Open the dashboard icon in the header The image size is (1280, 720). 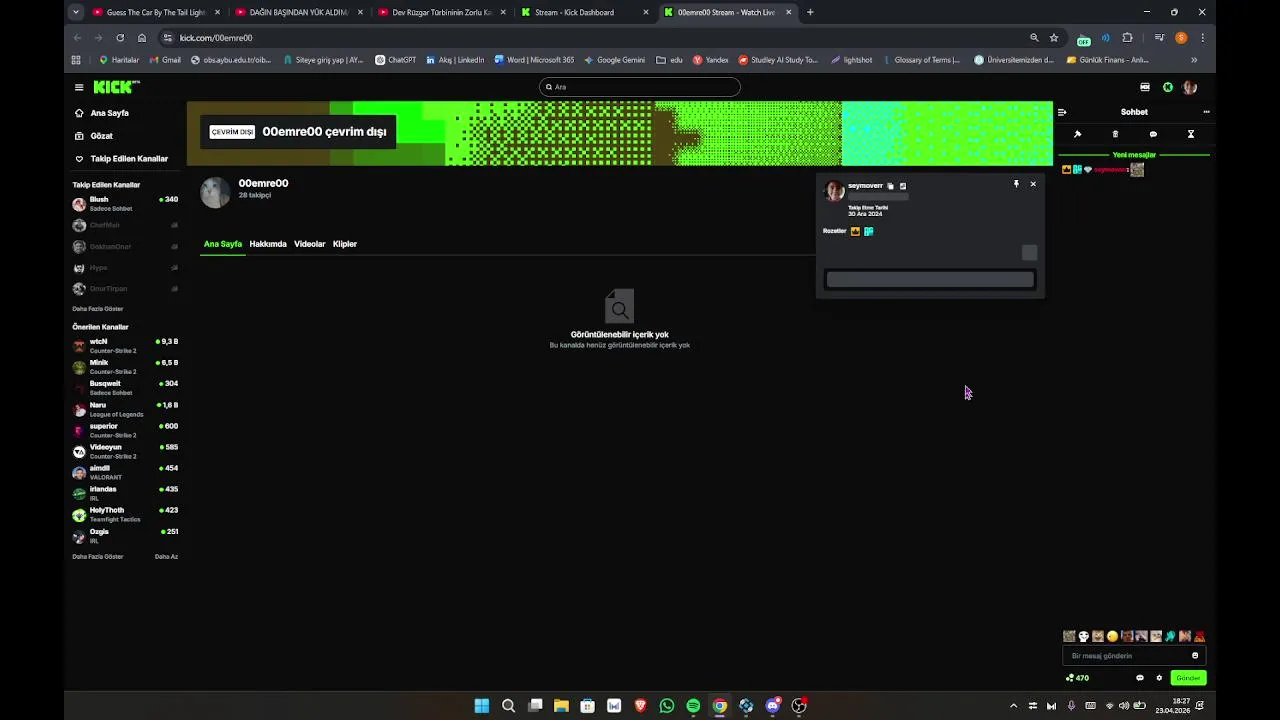(x=1145, y=87)
